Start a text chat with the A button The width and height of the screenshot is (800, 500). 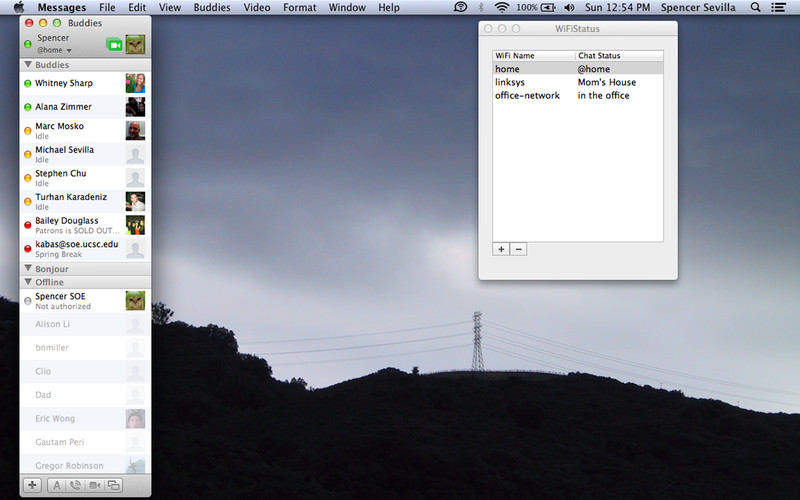click(57, 485)
